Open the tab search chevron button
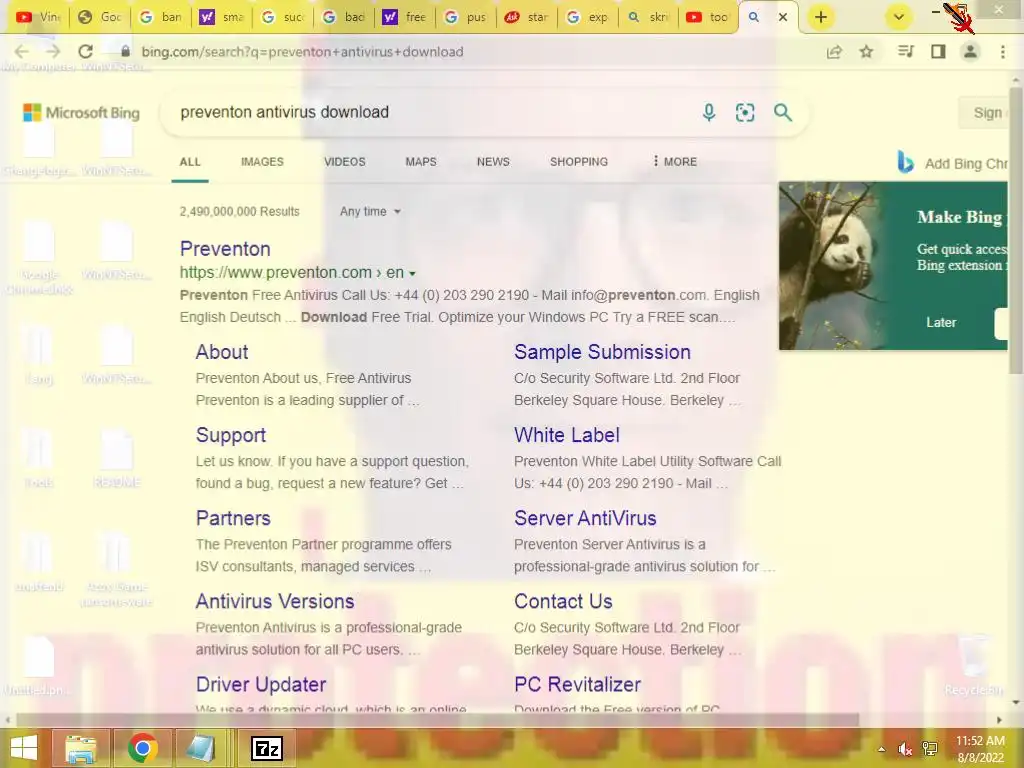The width and height of the screenshot is (1024, 768). click(899, 17)
